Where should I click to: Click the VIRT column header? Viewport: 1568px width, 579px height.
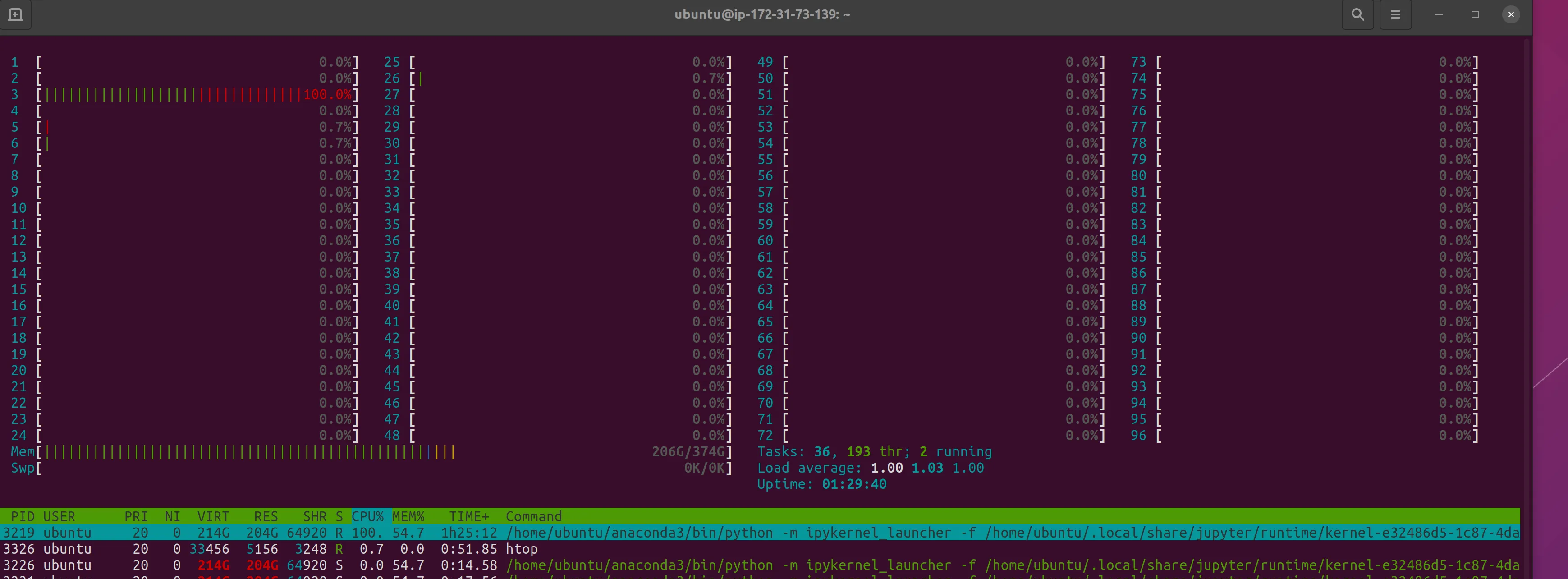pyautogui.click(x=213, y=516)
